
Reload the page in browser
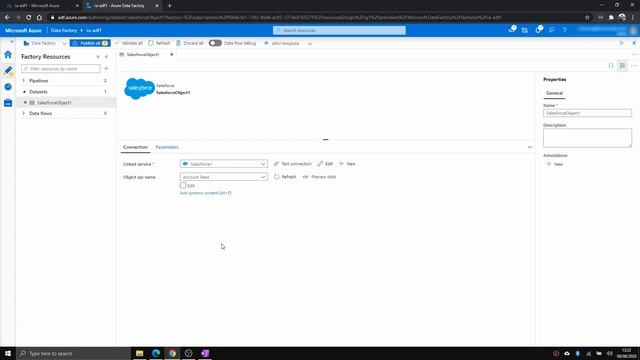coord(29,18)
